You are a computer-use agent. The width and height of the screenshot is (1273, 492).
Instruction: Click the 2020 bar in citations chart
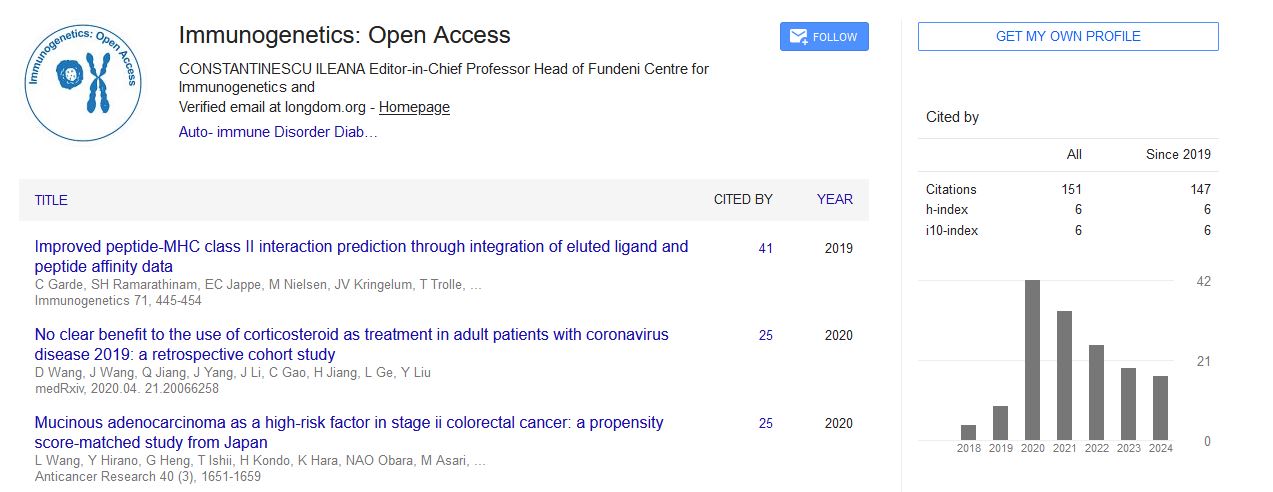point(1032,361)
